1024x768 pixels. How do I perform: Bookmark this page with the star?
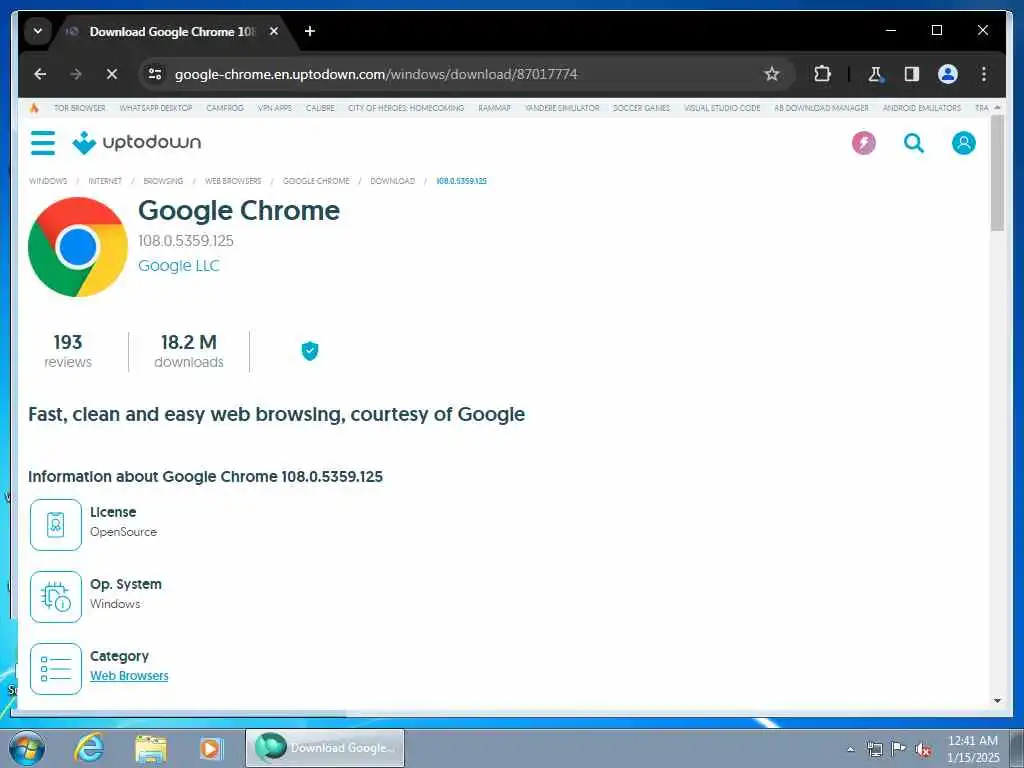tap(771, 74)
